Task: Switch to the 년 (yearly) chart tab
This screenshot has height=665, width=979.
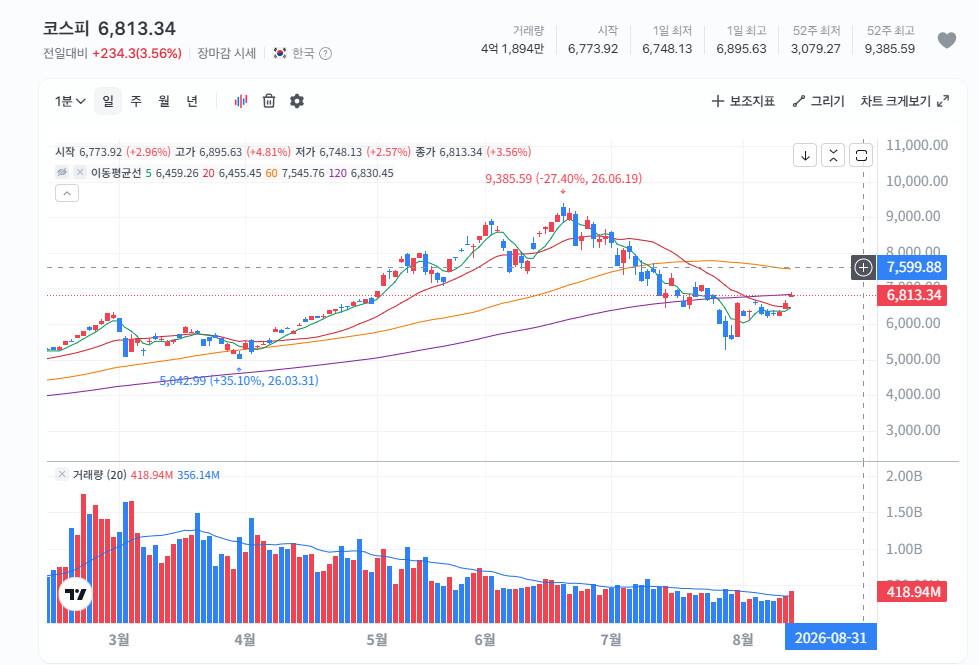Action: click(192, 101)
